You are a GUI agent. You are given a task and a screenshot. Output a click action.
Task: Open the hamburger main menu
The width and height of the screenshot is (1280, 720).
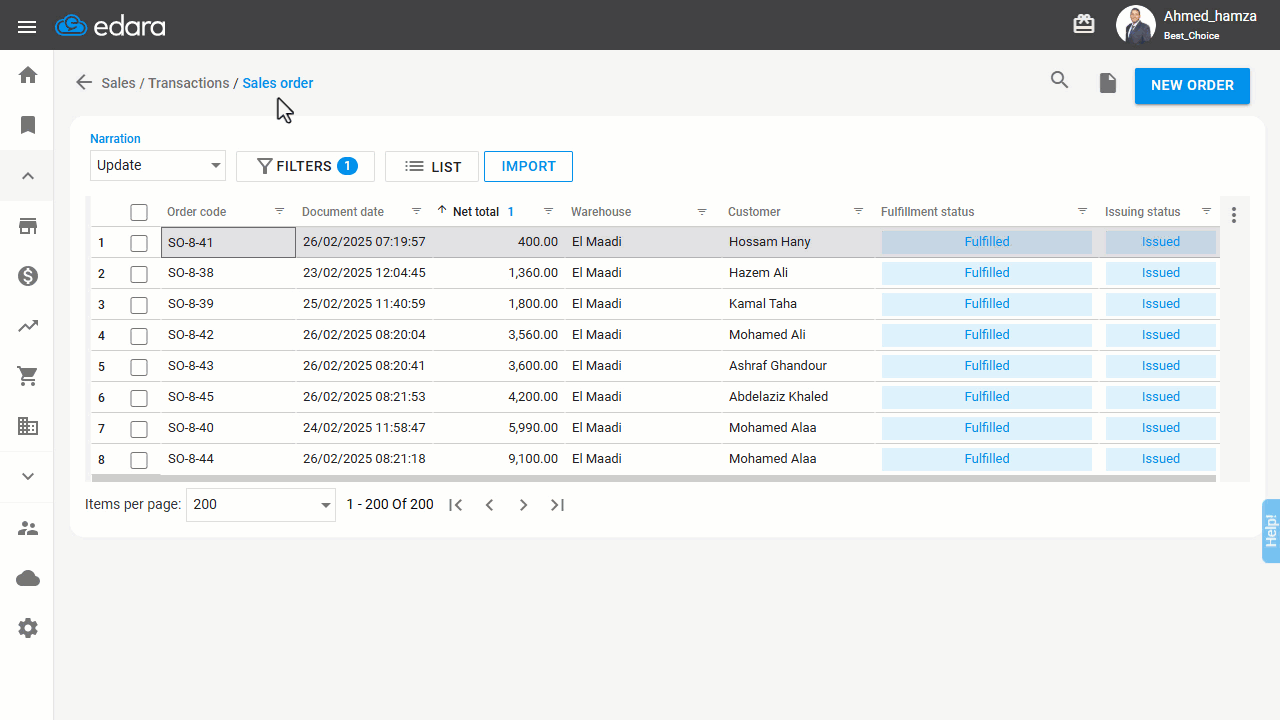point(27,27)
